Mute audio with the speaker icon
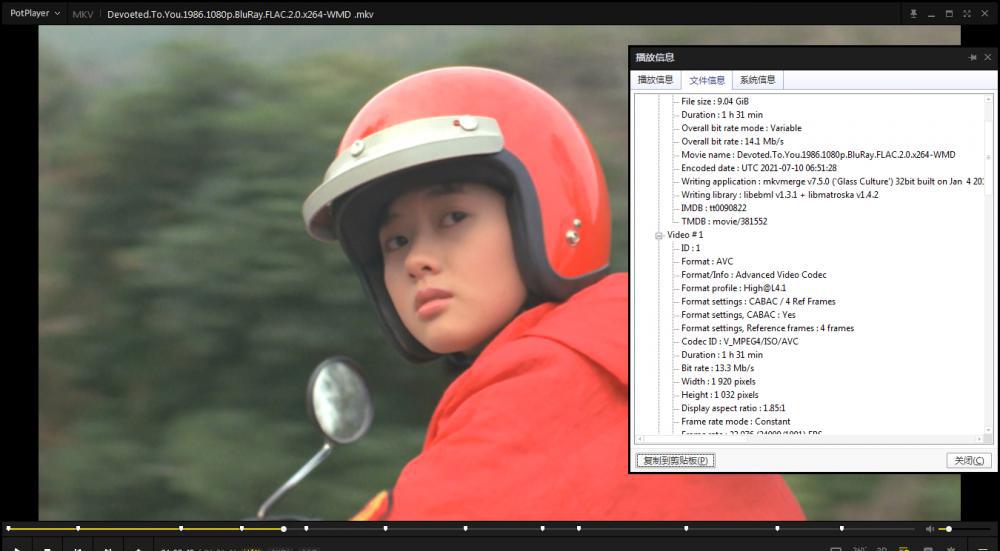This screenshot has width=1000, height=551. tap(930, 529)
